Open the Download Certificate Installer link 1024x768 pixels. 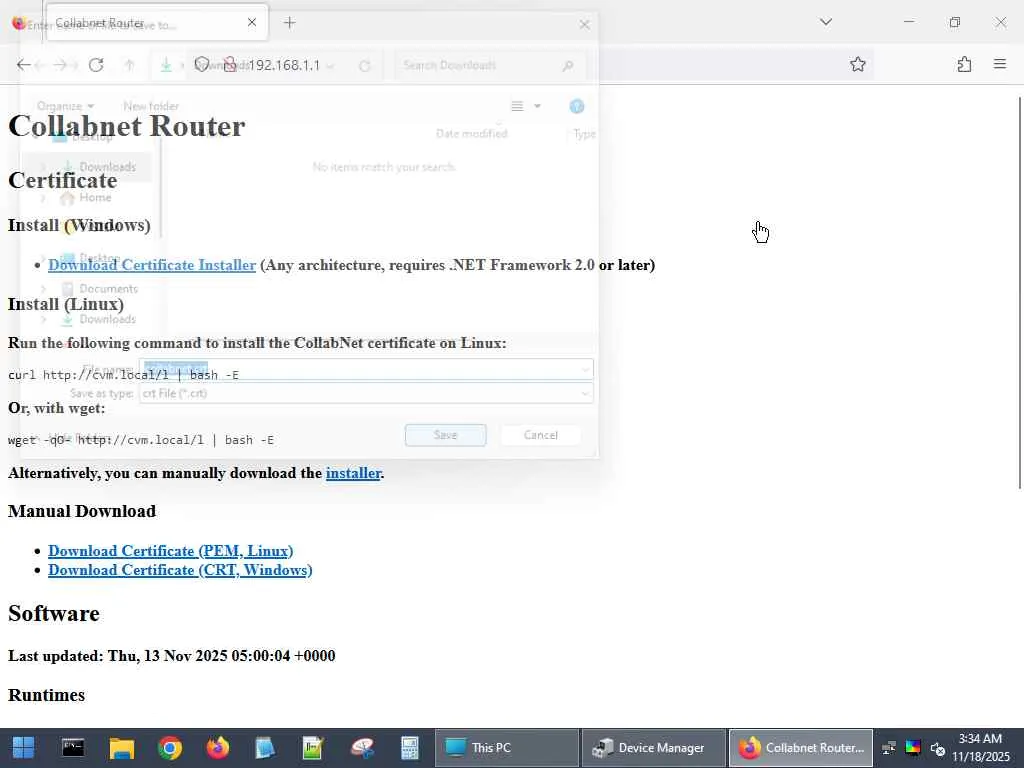click(152, 265)
